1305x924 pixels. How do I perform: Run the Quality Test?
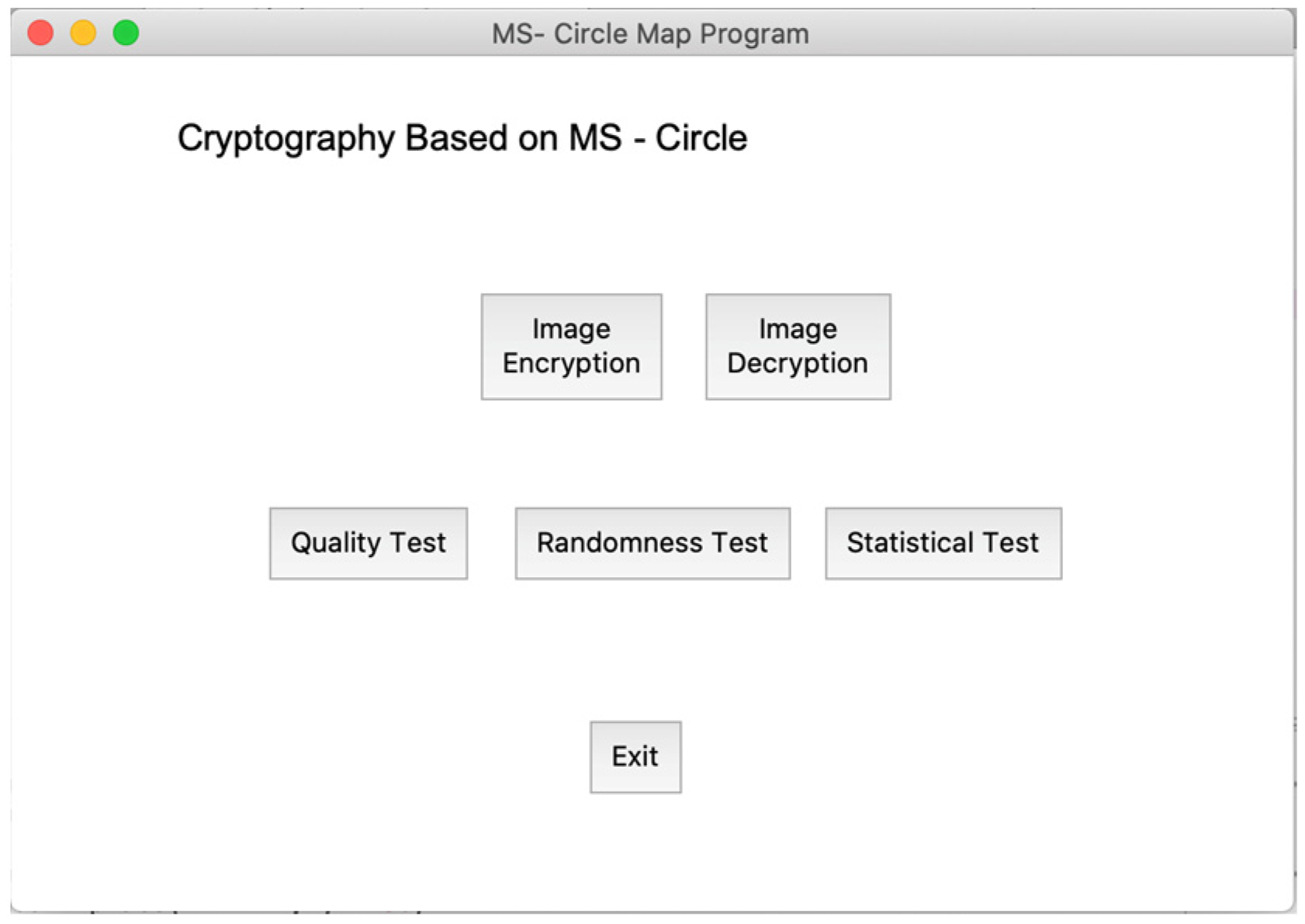[x=369, y=543]
